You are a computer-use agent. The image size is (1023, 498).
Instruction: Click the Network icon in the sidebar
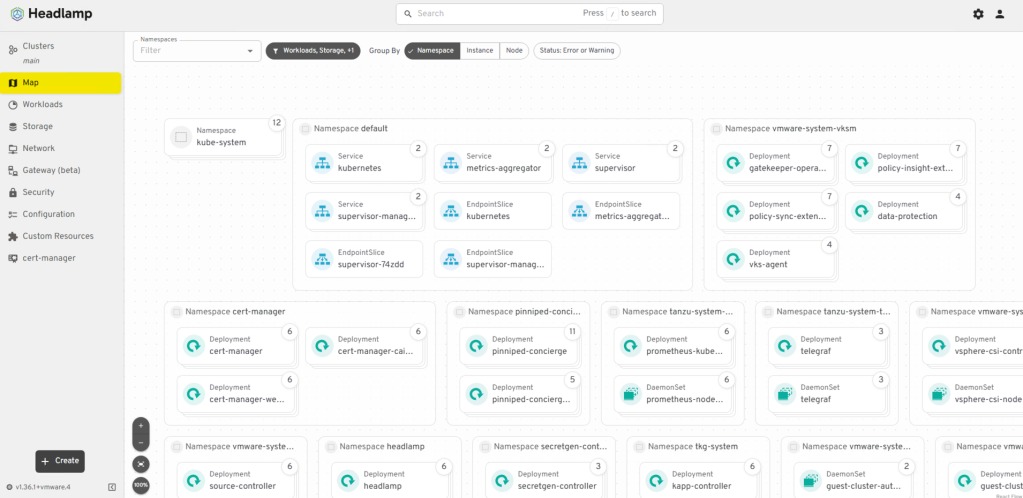click(x=12, y=148)
